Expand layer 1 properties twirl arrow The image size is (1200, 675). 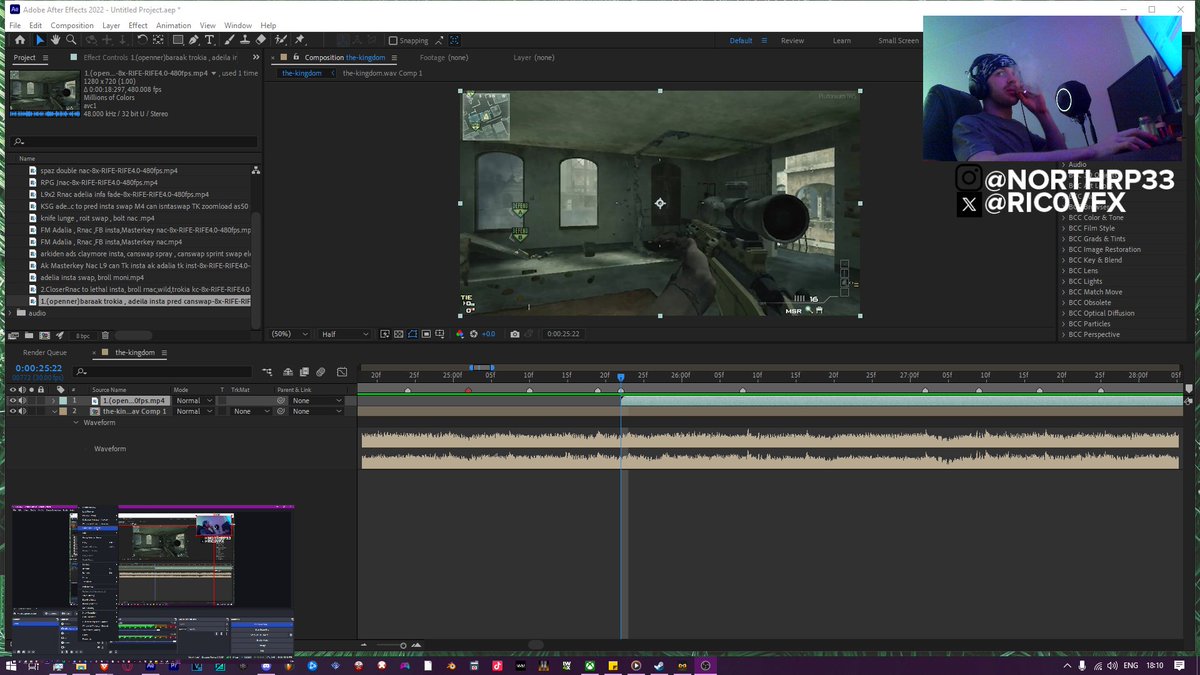(x=52, y=401)
